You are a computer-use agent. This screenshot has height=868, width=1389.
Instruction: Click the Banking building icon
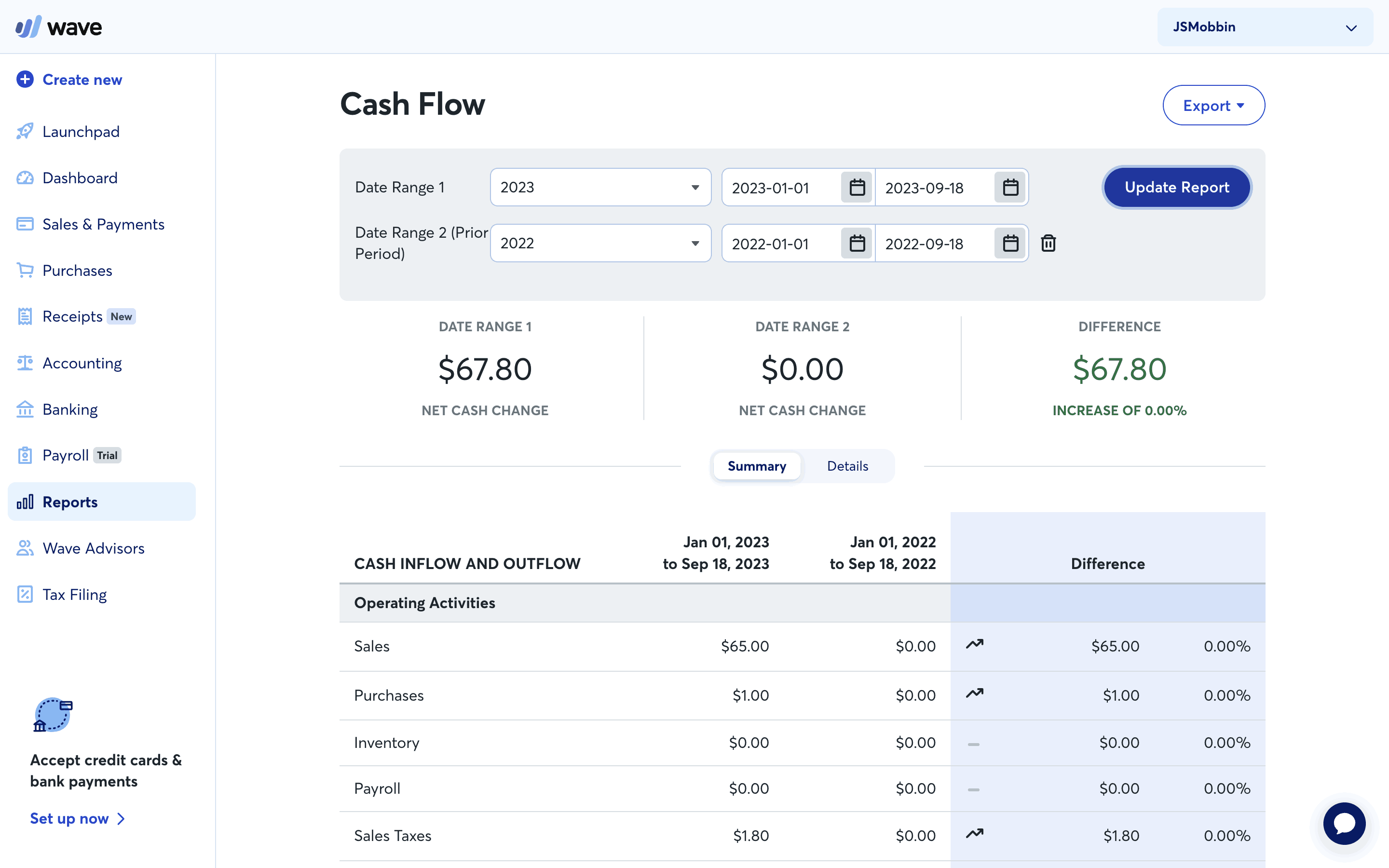[x=25, y=409]
